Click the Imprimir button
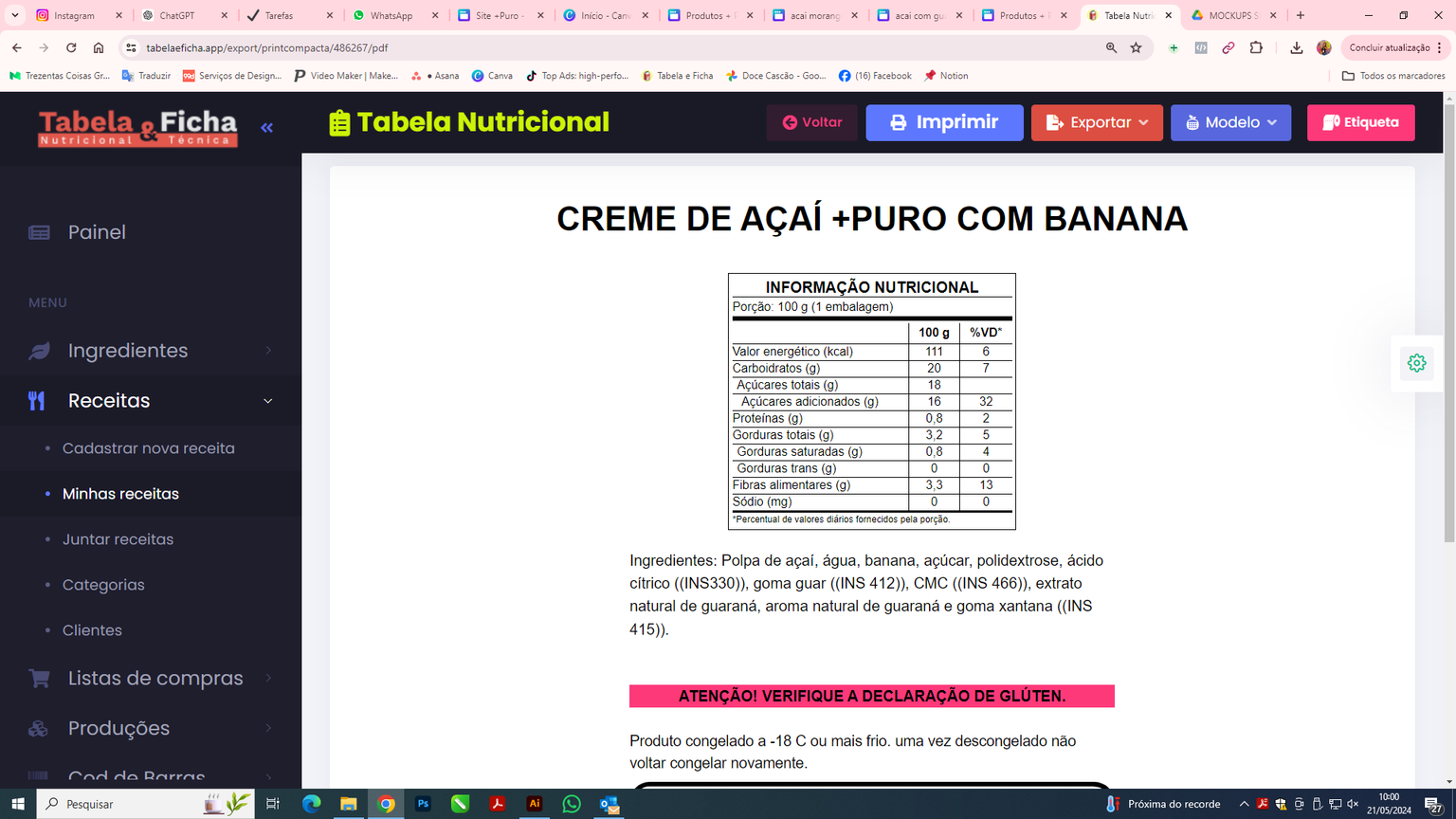The image size is (1456, 819). 944,122
